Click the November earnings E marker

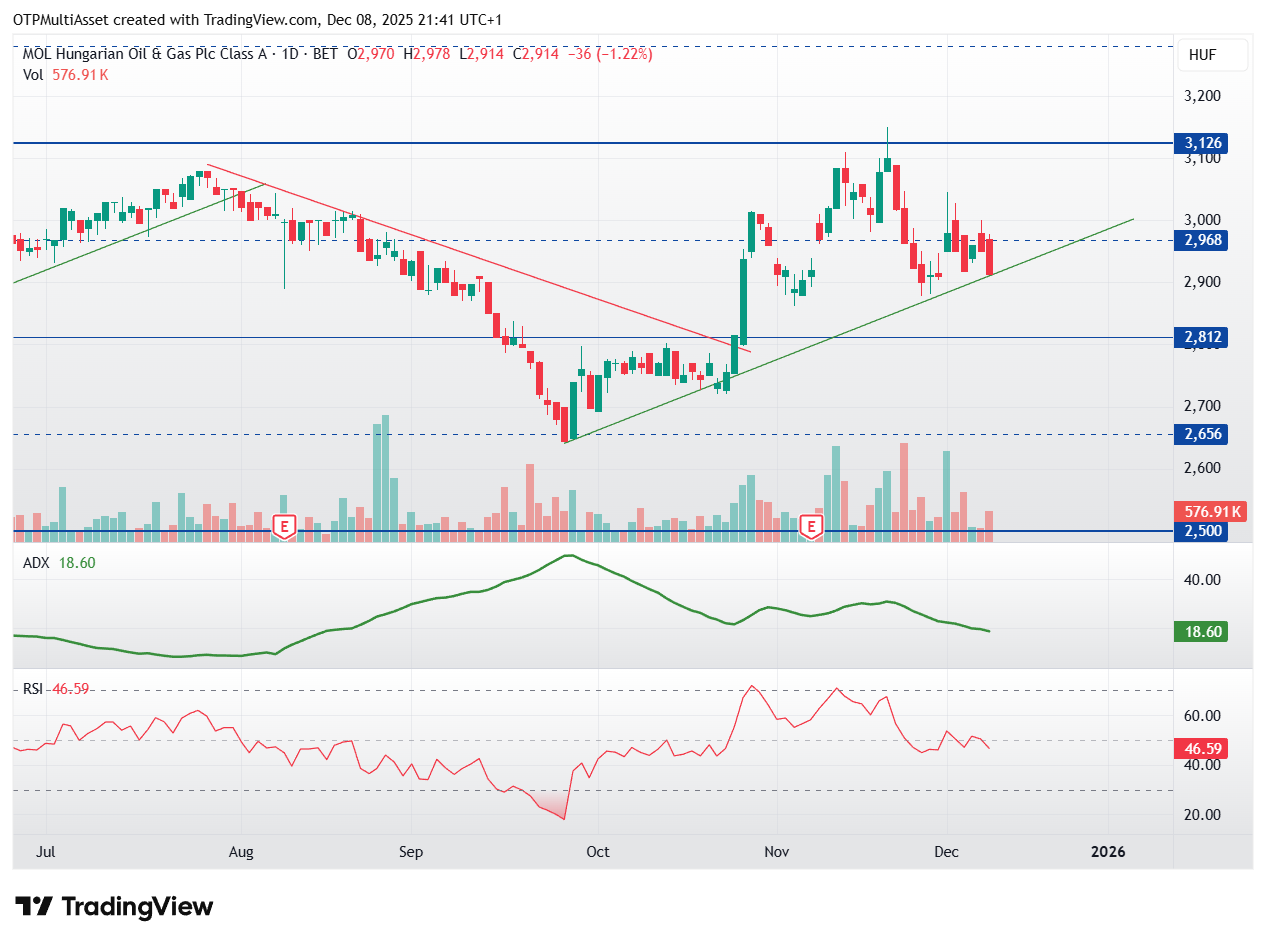[x=812, y=526]
